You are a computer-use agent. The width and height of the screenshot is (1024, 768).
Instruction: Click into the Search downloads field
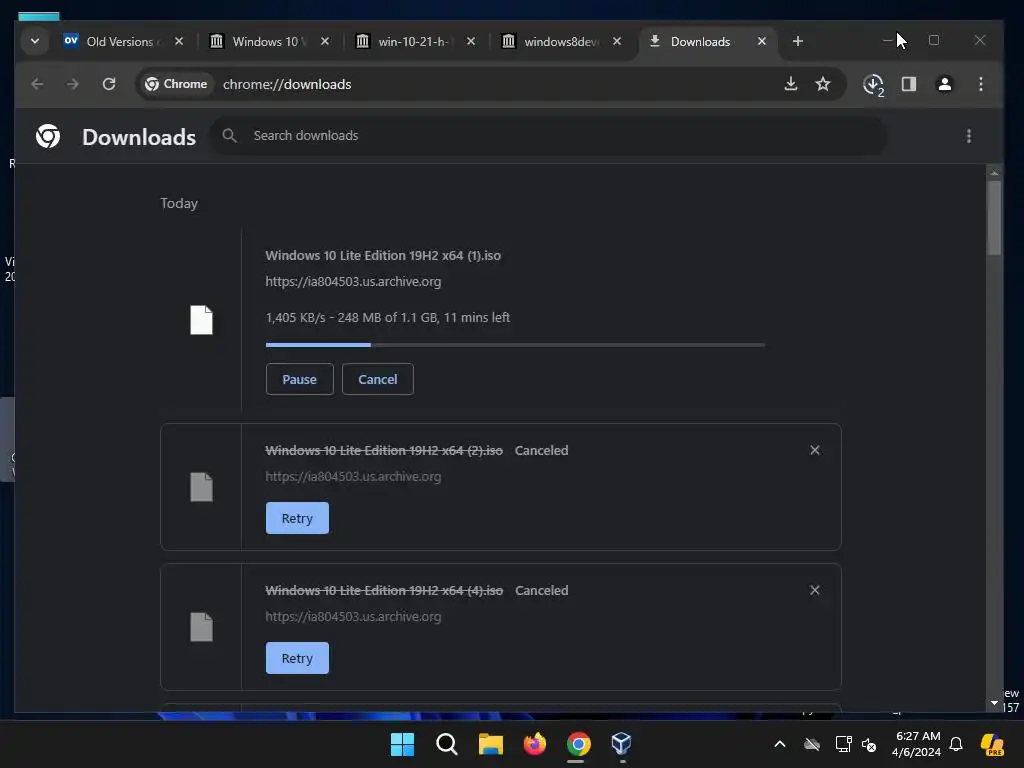(x=549, y=136)
